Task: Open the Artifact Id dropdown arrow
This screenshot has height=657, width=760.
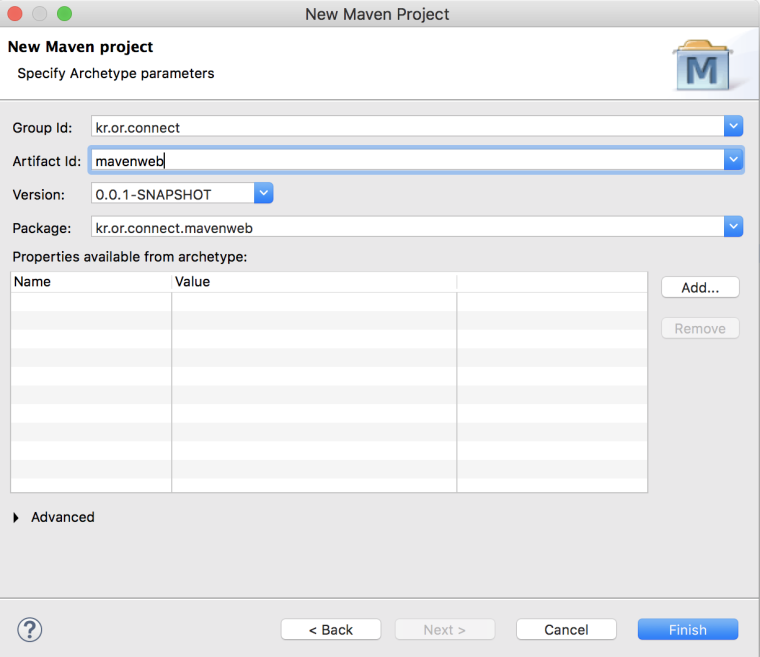Action: (733, 160)
